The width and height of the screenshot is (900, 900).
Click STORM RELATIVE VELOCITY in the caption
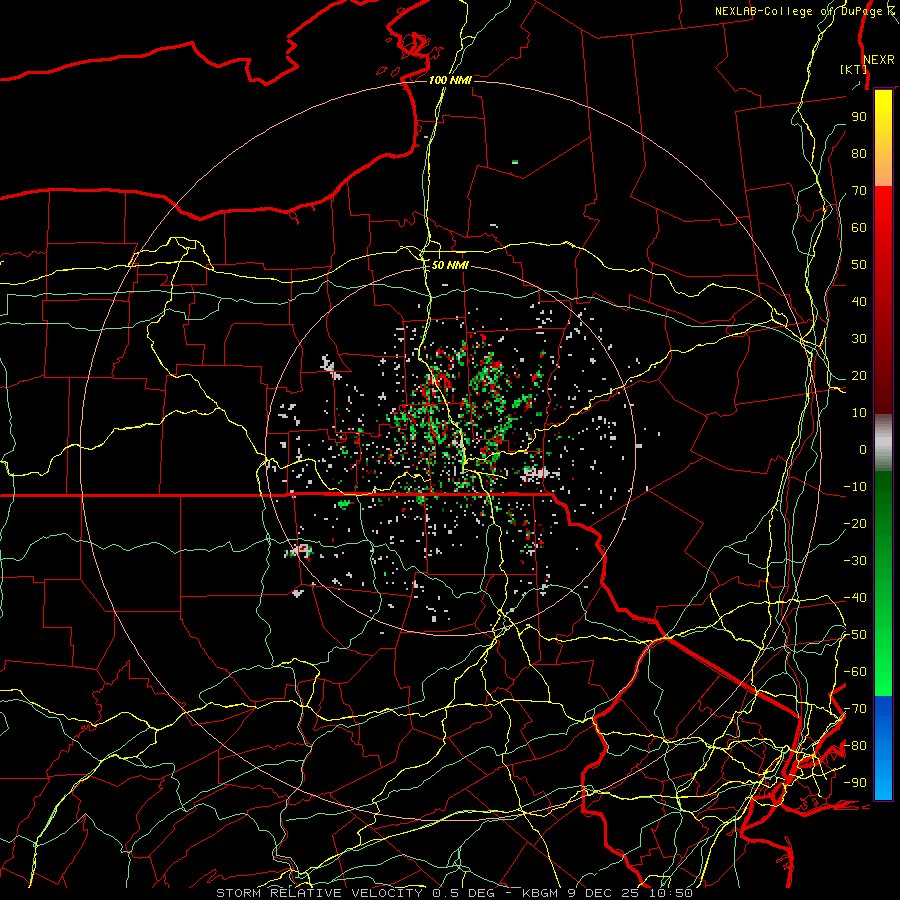319,893
